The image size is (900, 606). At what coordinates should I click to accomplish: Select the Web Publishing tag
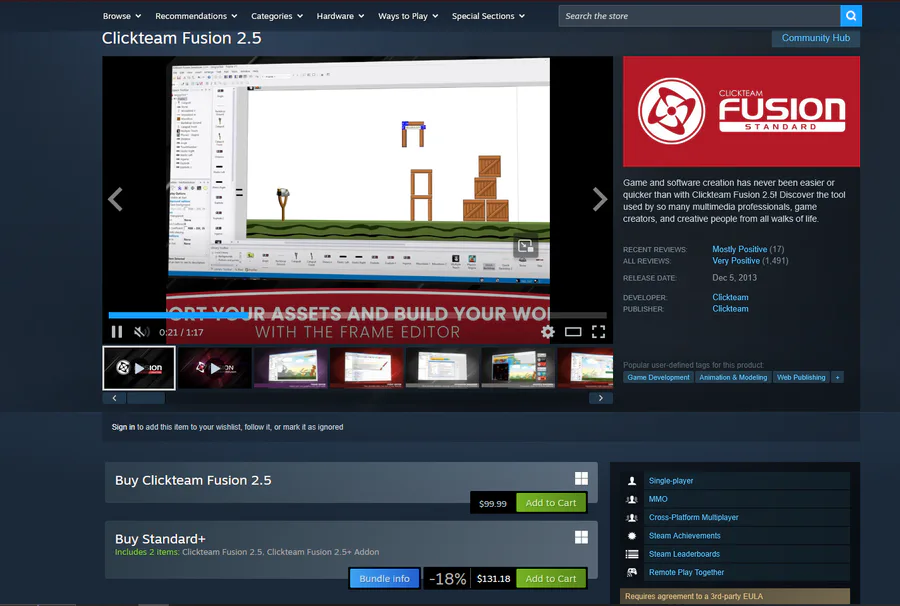(801, 378)
